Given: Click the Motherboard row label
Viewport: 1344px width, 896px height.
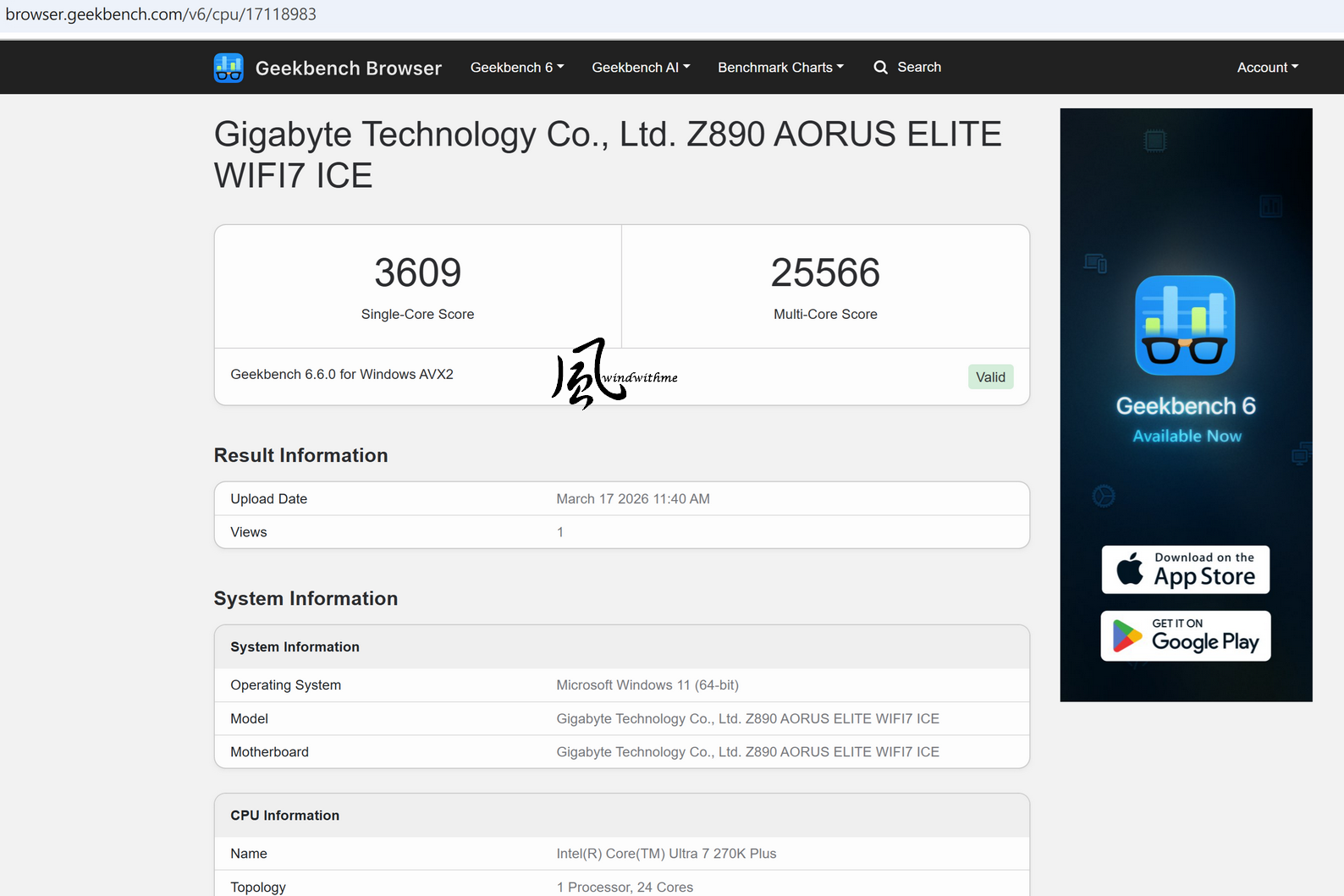Looking at the screenshot, I should pos(270,751).
